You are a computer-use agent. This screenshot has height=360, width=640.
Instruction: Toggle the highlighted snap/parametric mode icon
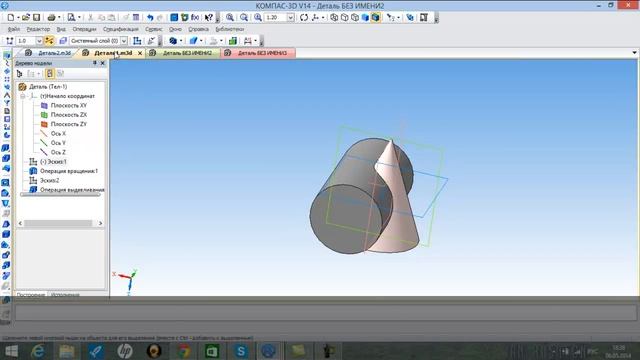click(x=49, y=41)
